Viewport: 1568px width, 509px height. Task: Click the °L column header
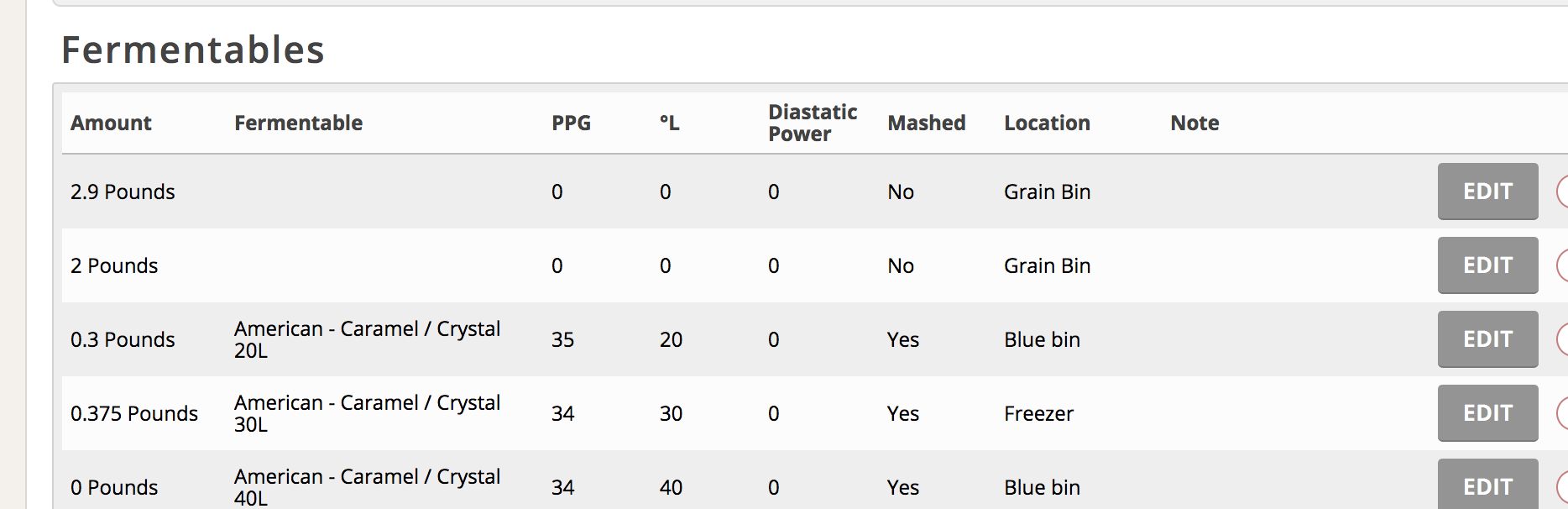click(x=669, y=123)
